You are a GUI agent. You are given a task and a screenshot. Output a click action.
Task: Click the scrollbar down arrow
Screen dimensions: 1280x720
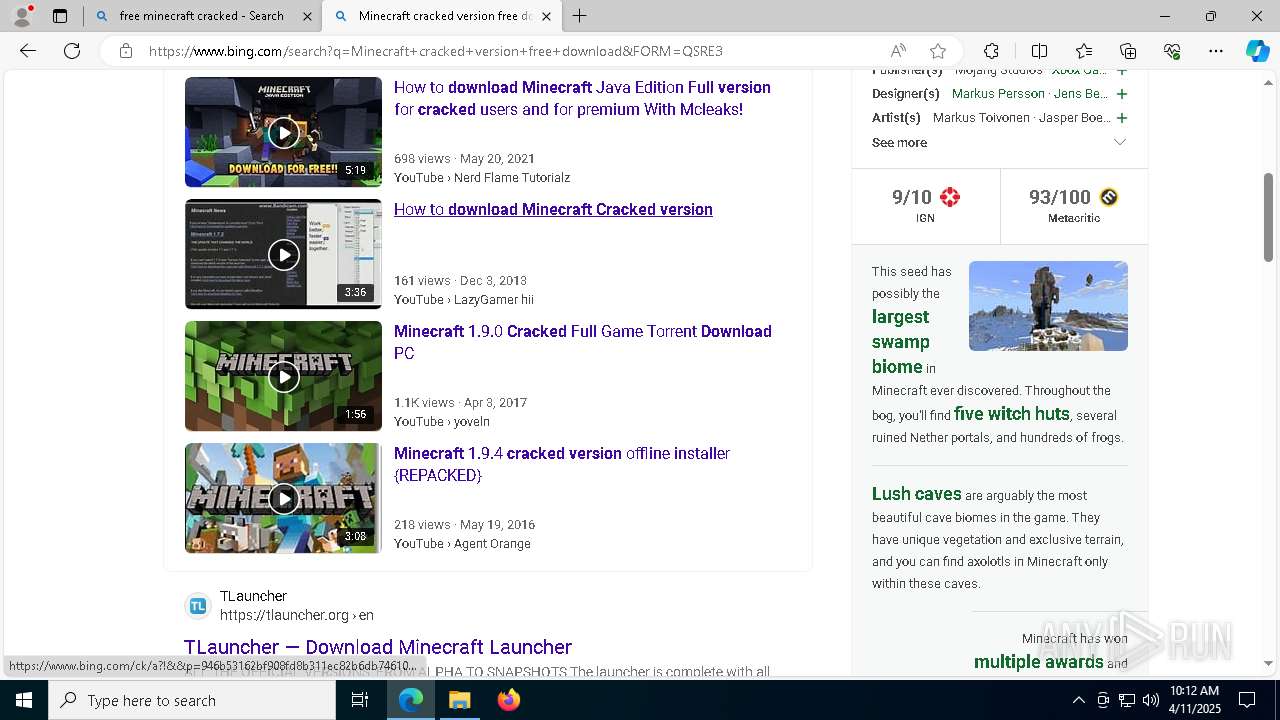(x=1269, y=663)
